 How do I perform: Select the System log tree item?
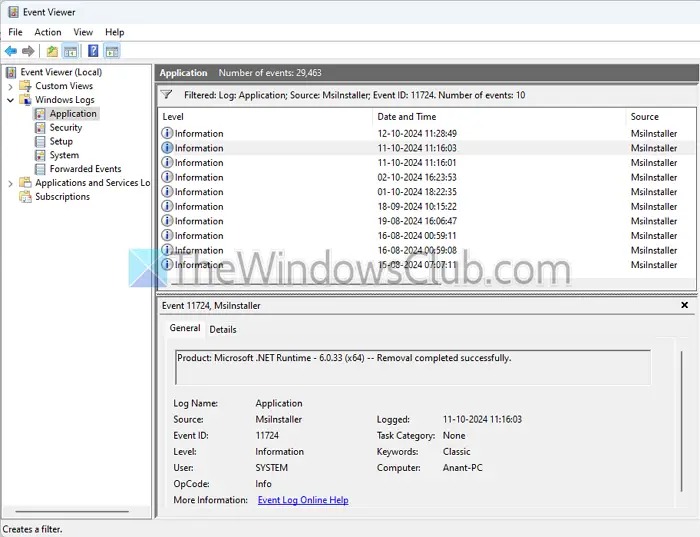[64, 155]
